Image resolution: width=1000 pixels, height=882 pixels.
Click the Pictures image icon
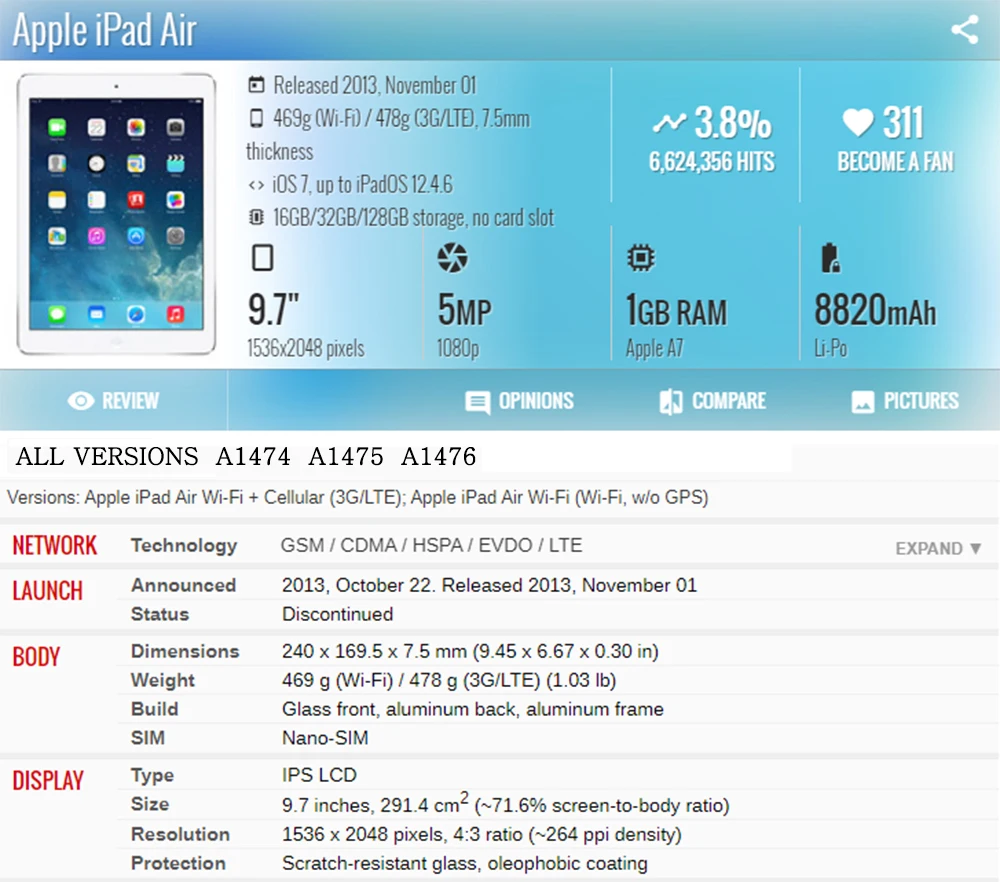[x=863, y=402]
